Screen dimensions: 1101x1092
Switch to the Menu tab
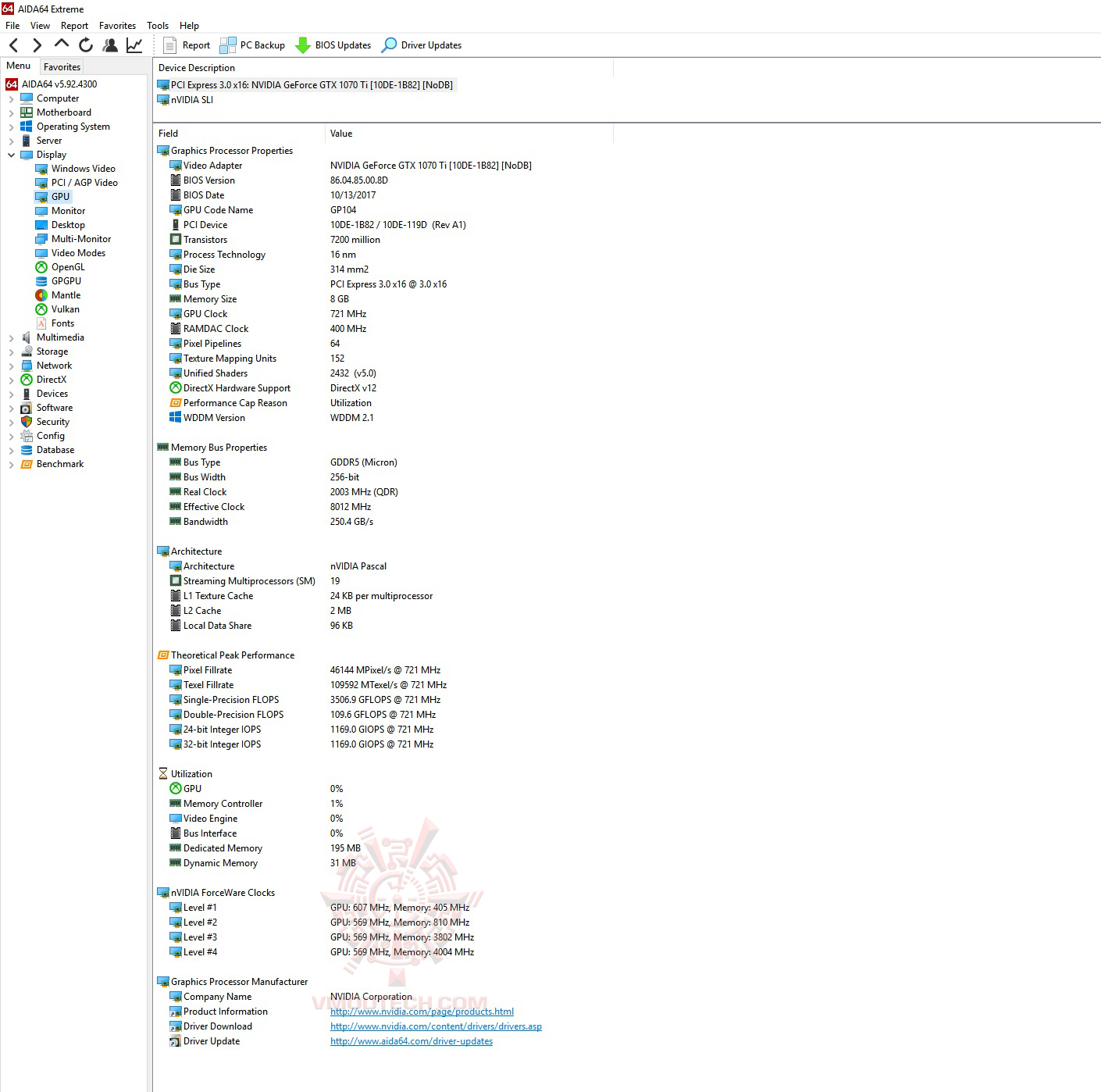coord(19,66)
